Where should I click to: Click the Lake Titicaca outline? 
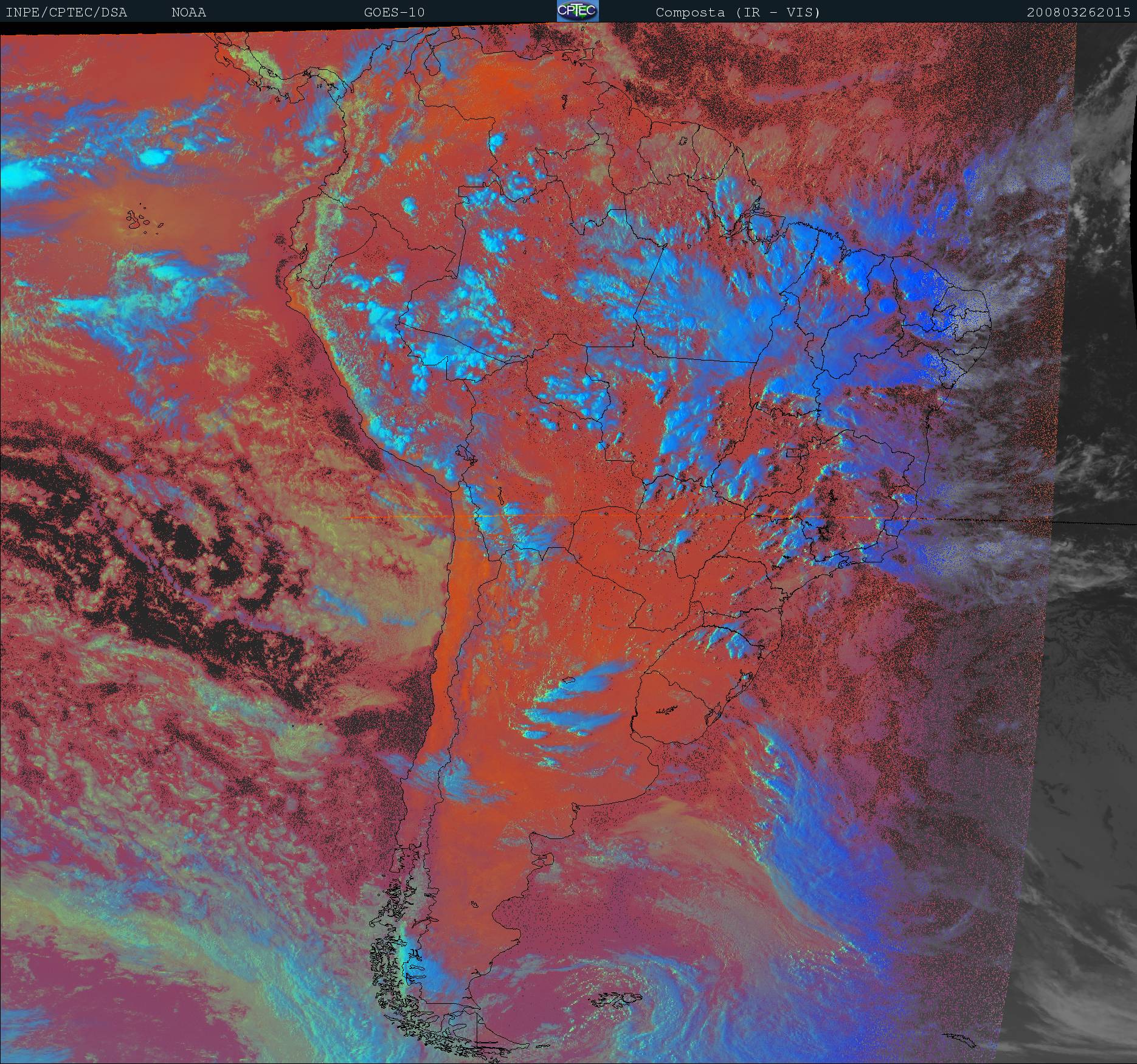[x=465, y=454]
